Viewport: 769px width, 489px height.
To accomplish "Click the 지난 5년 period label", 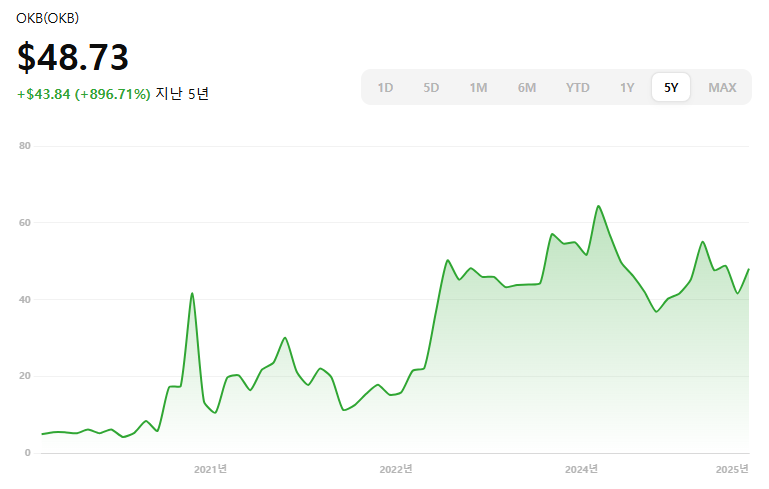I will [x=182, y=93].
